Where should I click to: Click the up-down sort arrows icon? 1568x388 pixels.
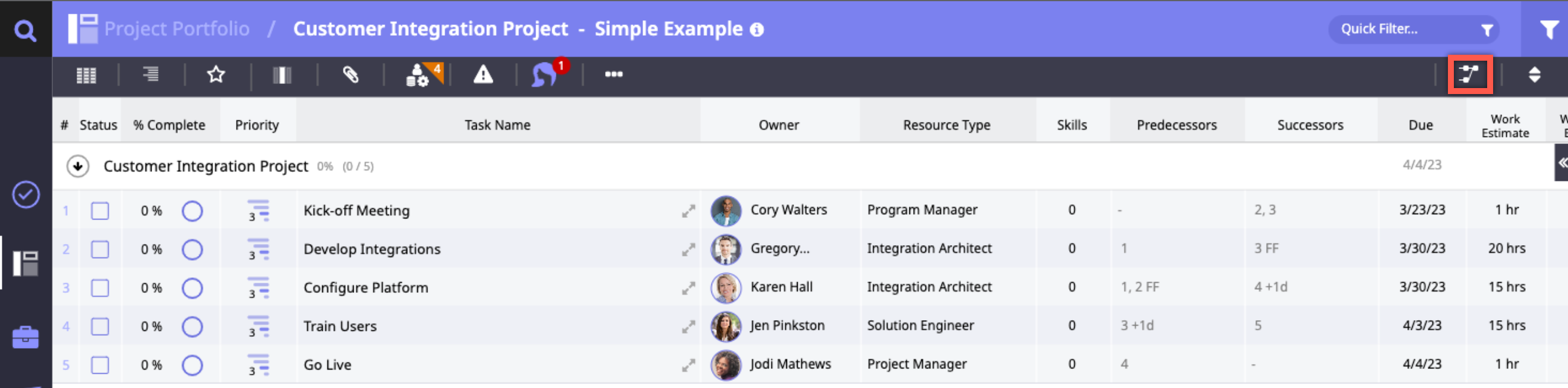point(1535,74)
